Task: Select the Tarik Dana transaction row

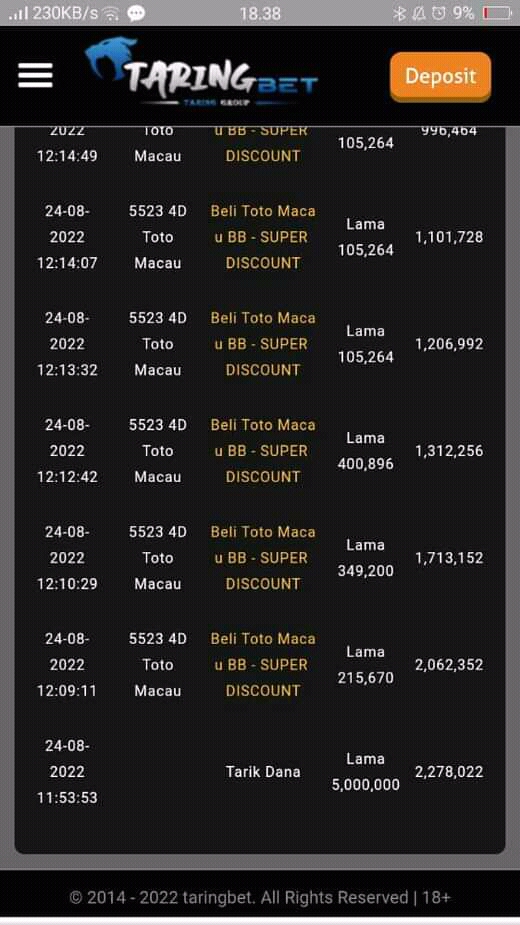Action: point(260,772)
